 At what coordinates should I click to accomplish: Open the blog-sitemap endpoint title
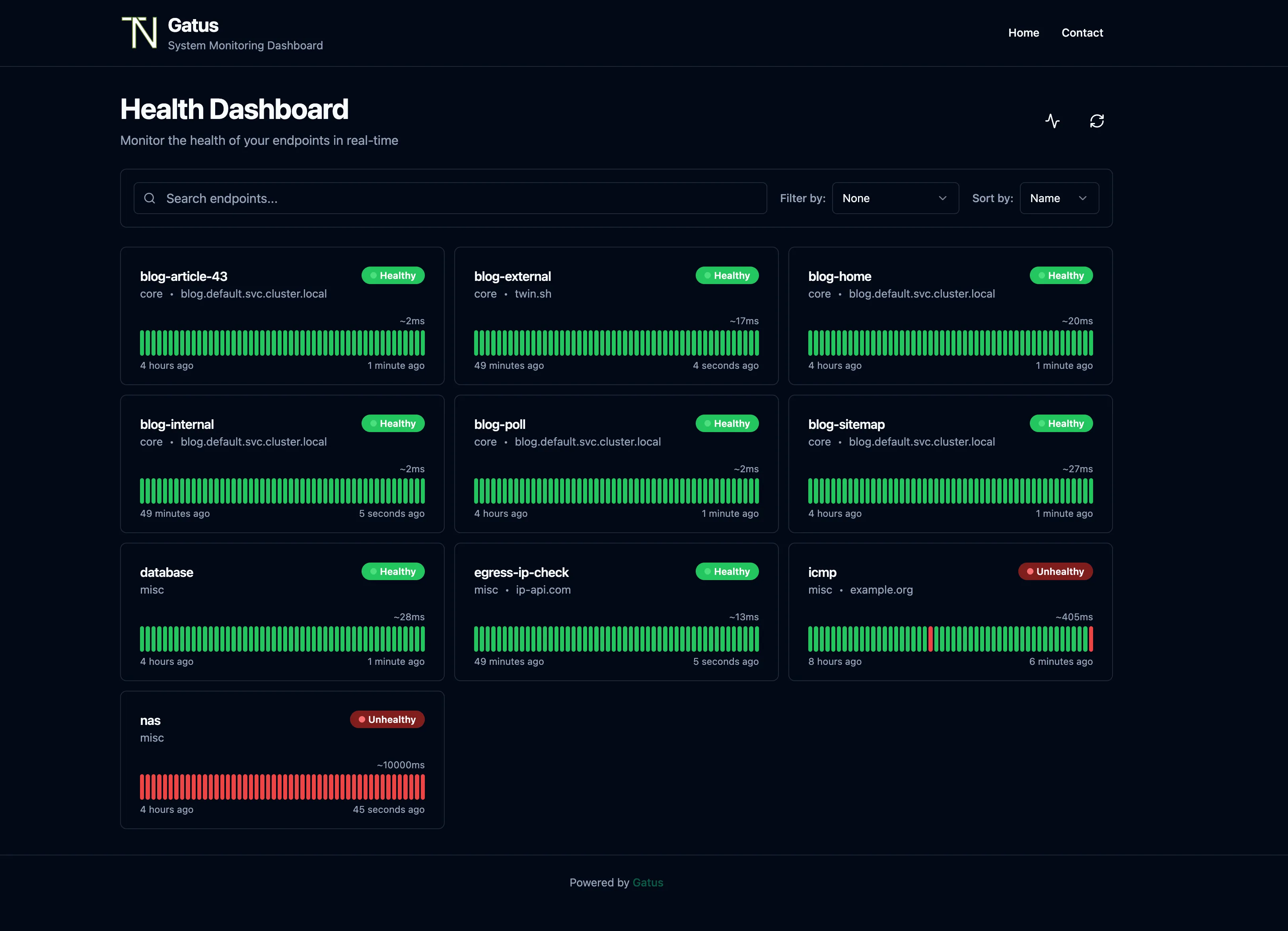click(846, 424)
